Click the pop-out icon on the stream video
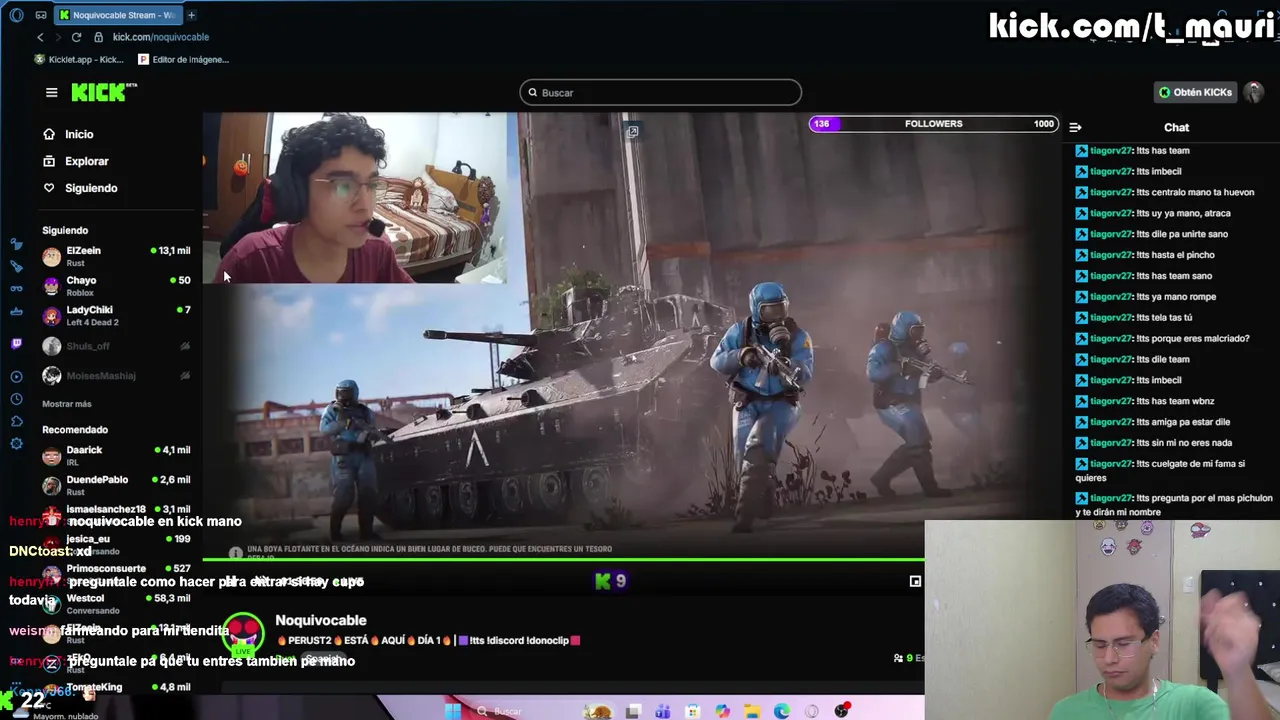Viewport: 1280px width, 720px height. coord(632,131)
